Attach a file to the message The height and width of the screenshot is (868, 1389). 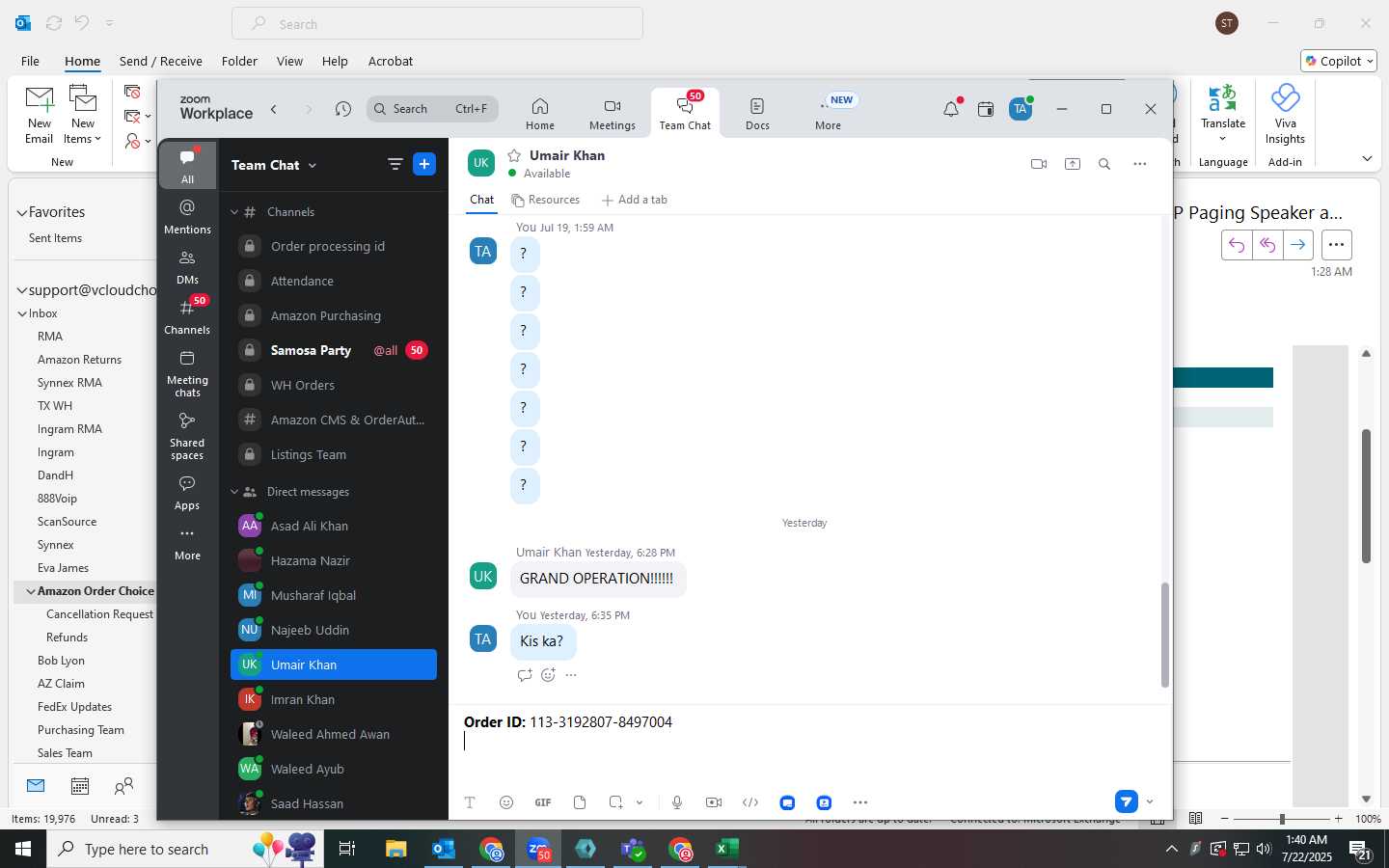click(580, 802)
